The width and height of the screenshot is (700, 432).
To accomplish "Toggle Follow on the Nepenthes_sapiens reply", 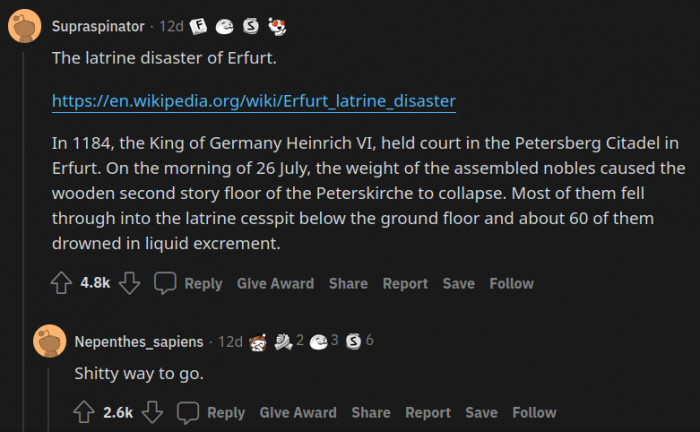I will [x=534, y=412].
